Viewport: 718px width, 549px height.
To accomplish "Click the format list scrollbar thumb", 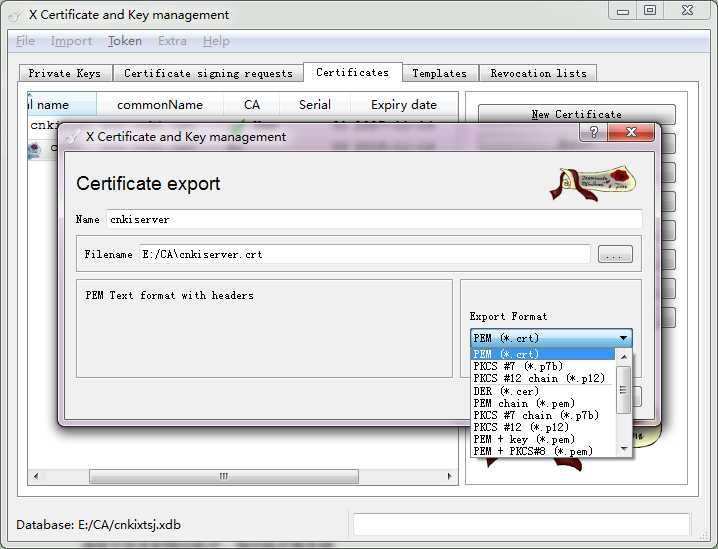I will pyautogui.click(x=624, y=390).
